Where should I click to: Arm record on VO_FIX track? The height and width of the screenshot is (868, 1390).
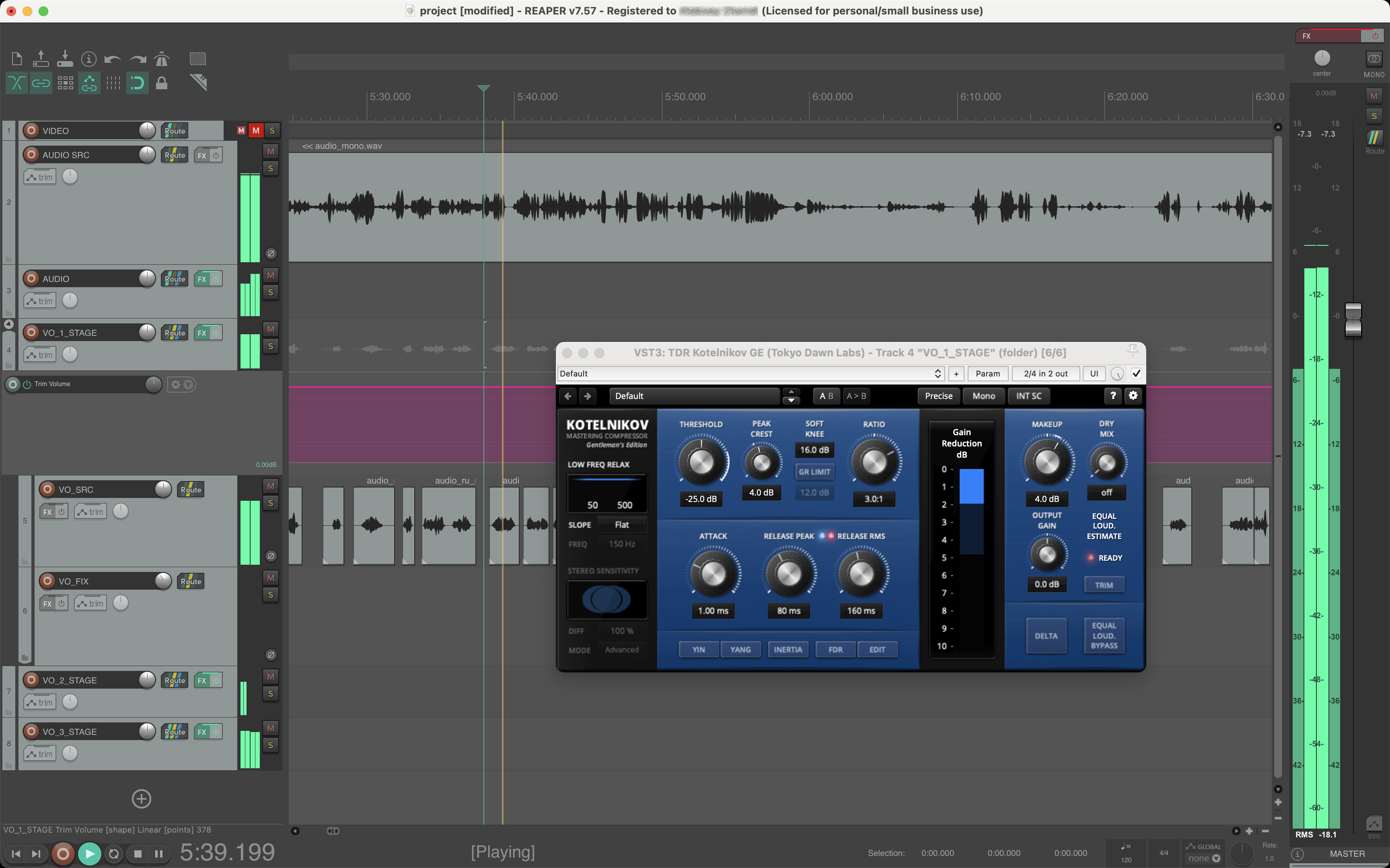tap(47, 581)
